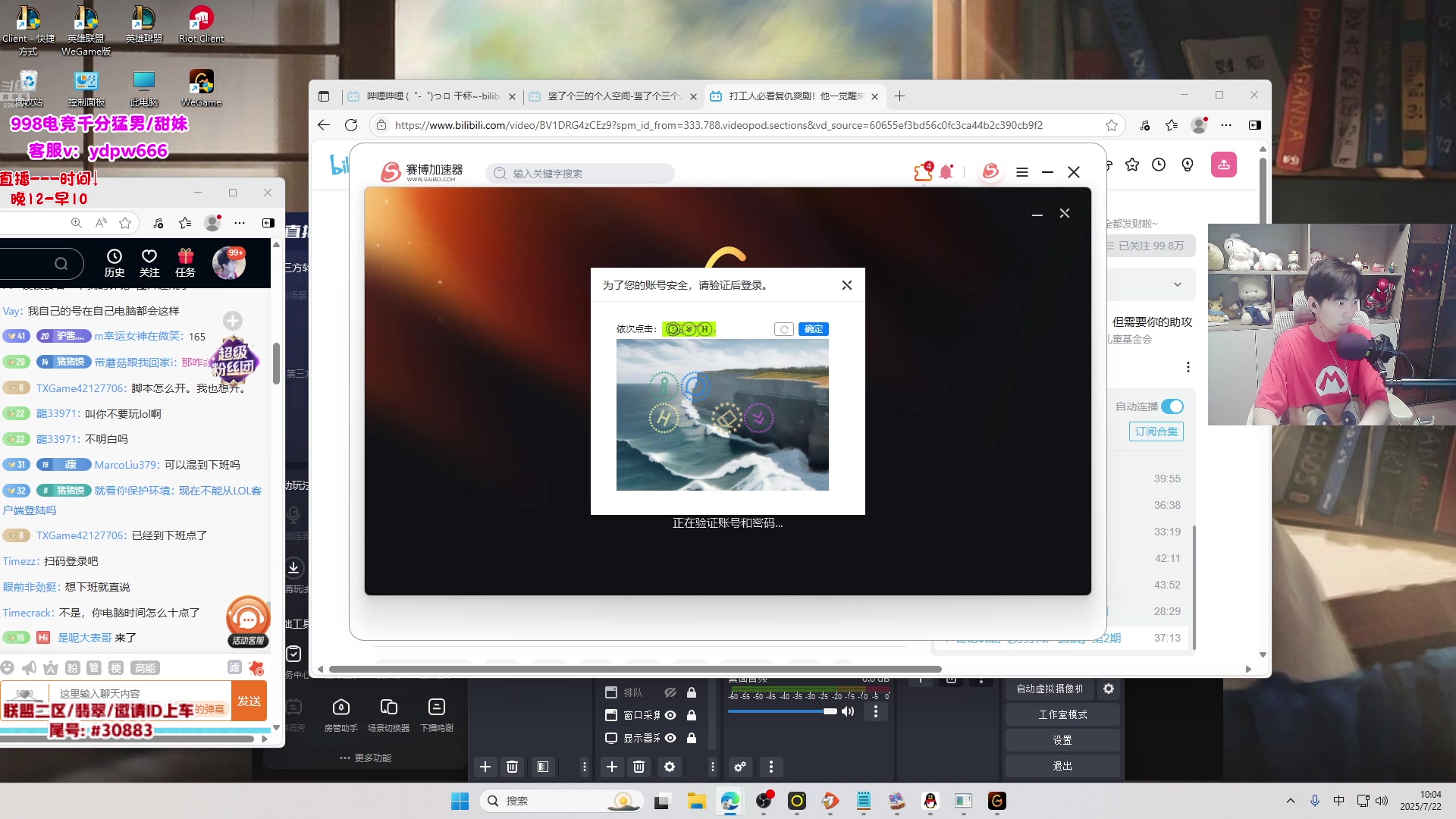Open 活动客服 activity support bubble
1456x819 pixels.
[248, 622]
